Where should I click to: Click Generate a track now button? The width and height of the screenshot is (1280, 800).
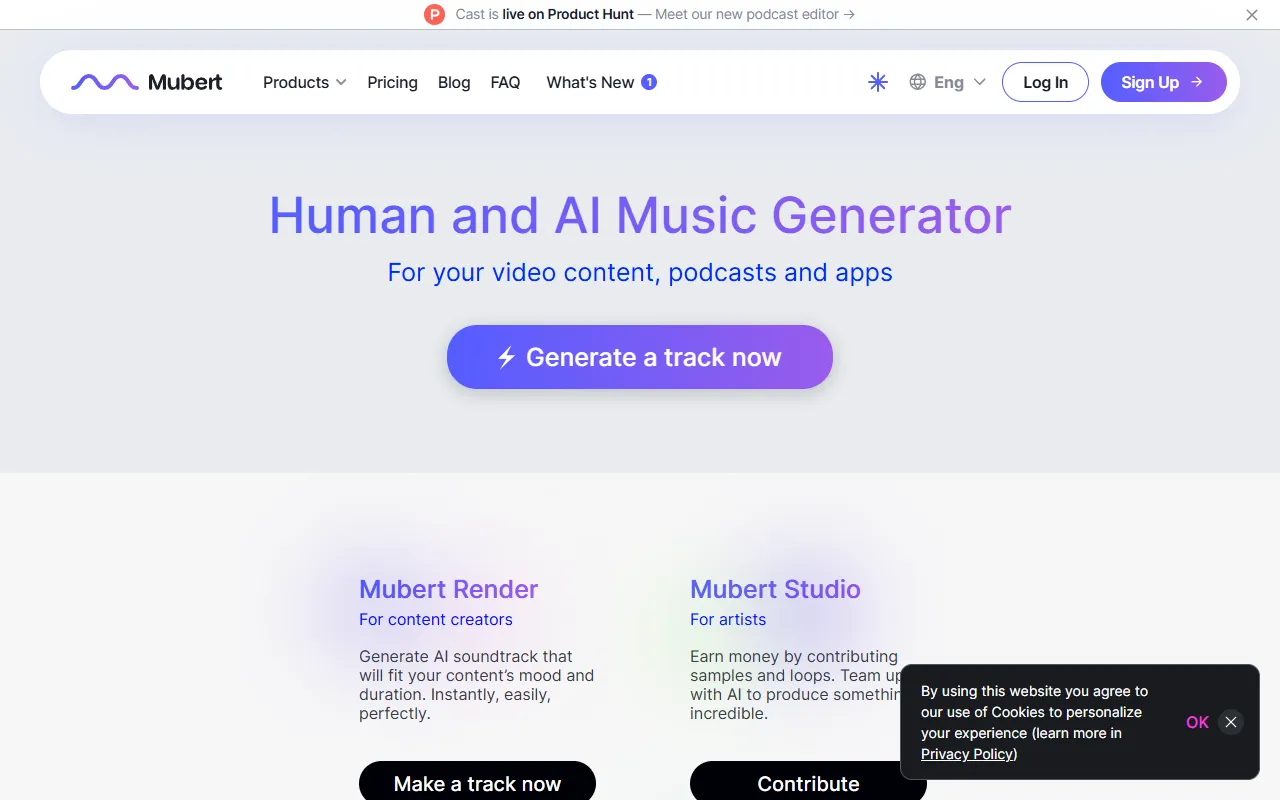click(x=640, y=357)
